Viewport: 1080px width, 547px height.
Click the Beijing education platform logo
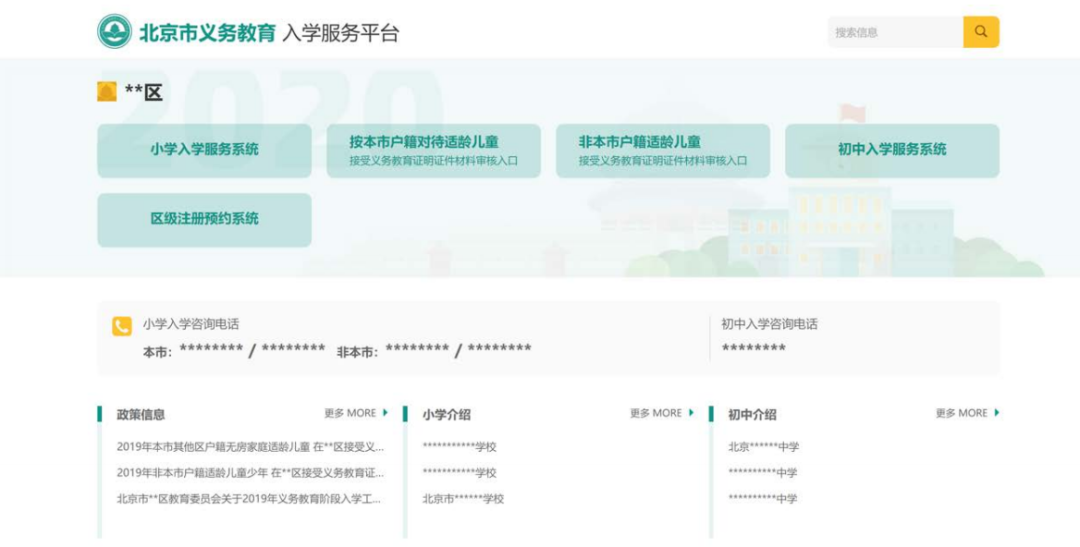tap(115, 32)
